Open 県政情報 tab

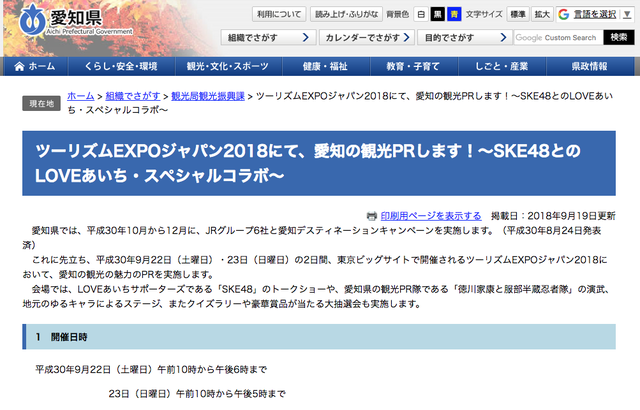point(590,66)
